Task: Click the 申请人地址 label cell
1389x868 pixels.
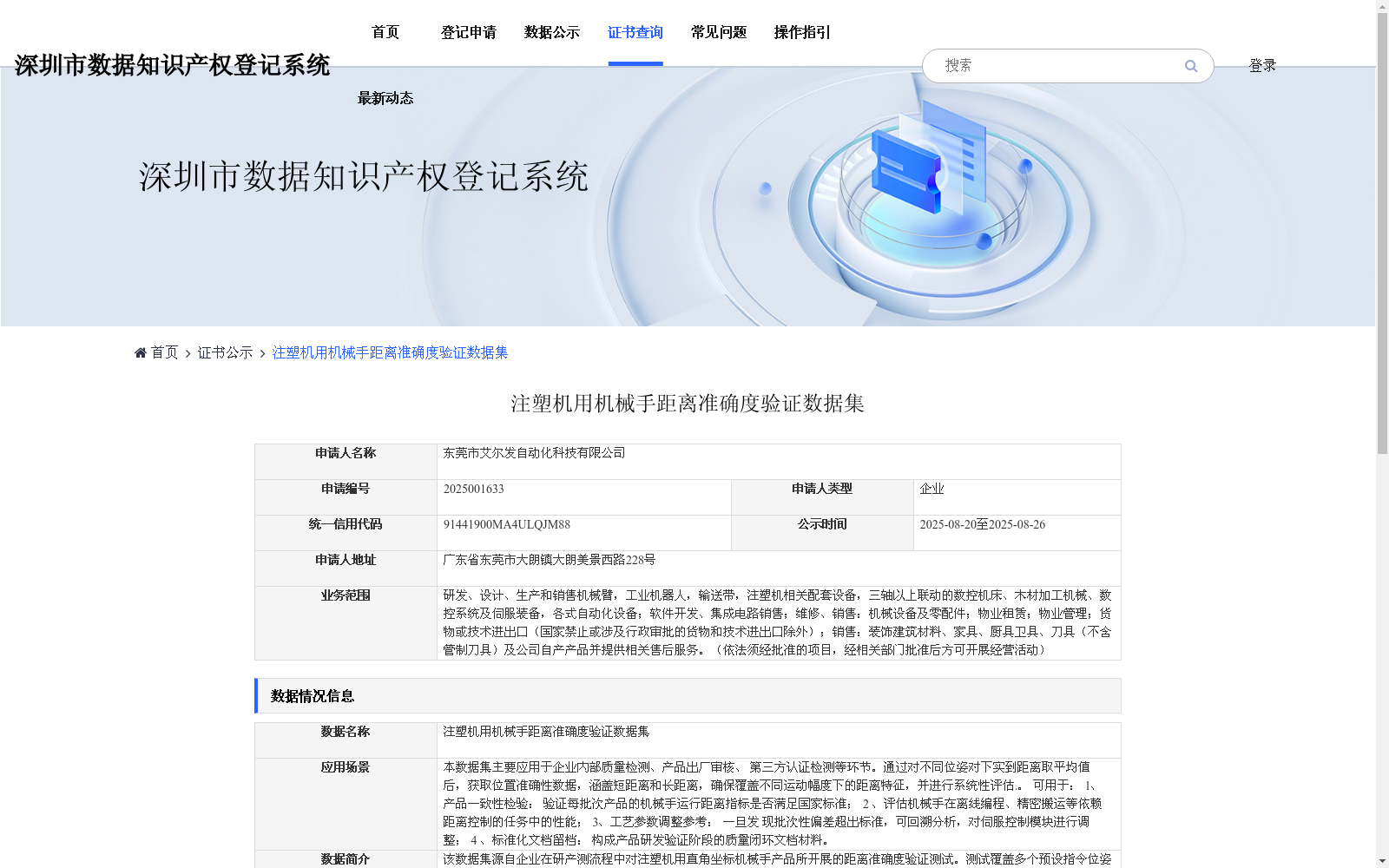Action: [x=346, y=569]
